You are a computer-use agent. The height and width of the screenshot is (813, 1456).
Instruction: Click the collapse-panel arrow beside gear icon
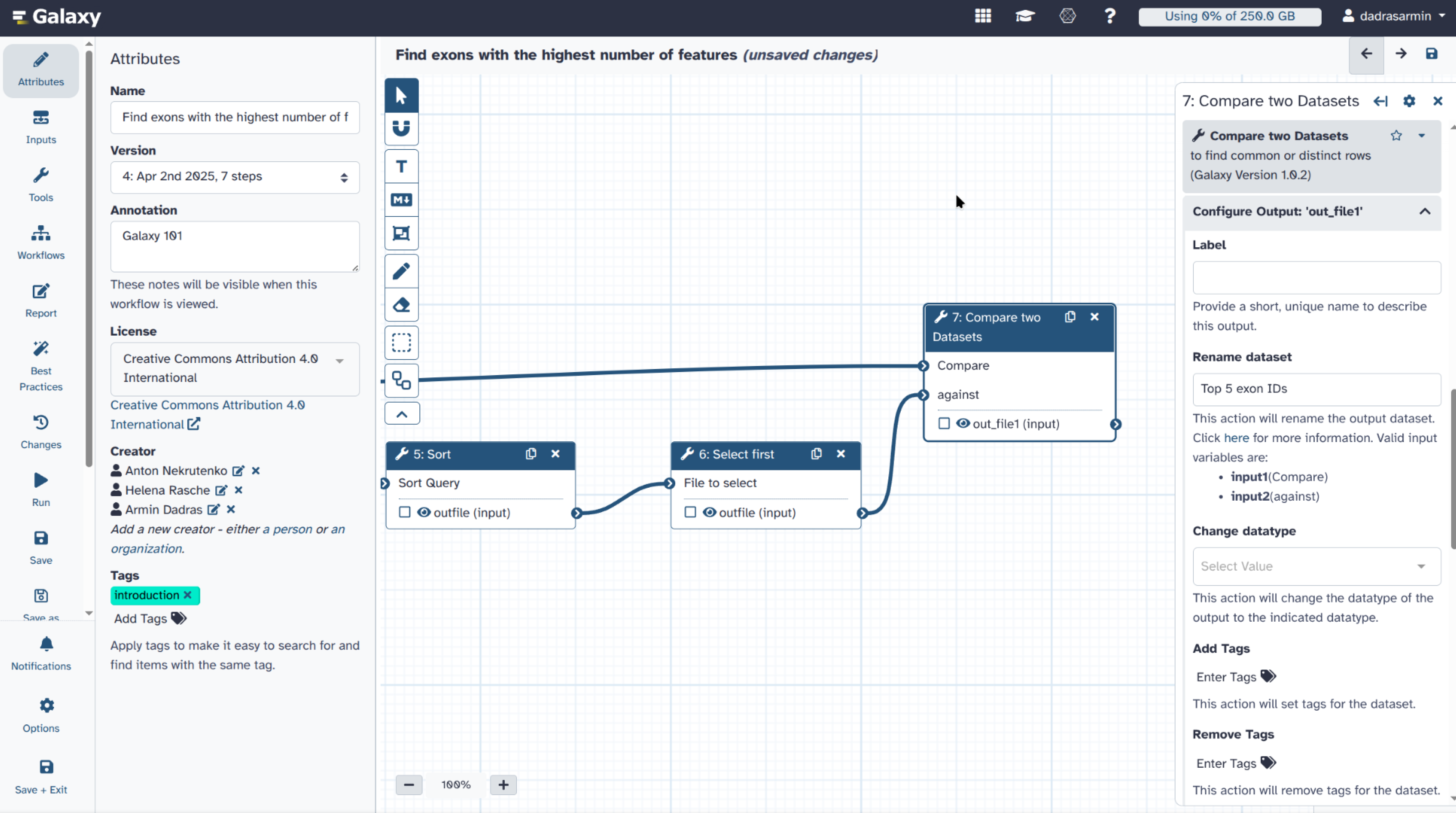tap(1381, 101)
